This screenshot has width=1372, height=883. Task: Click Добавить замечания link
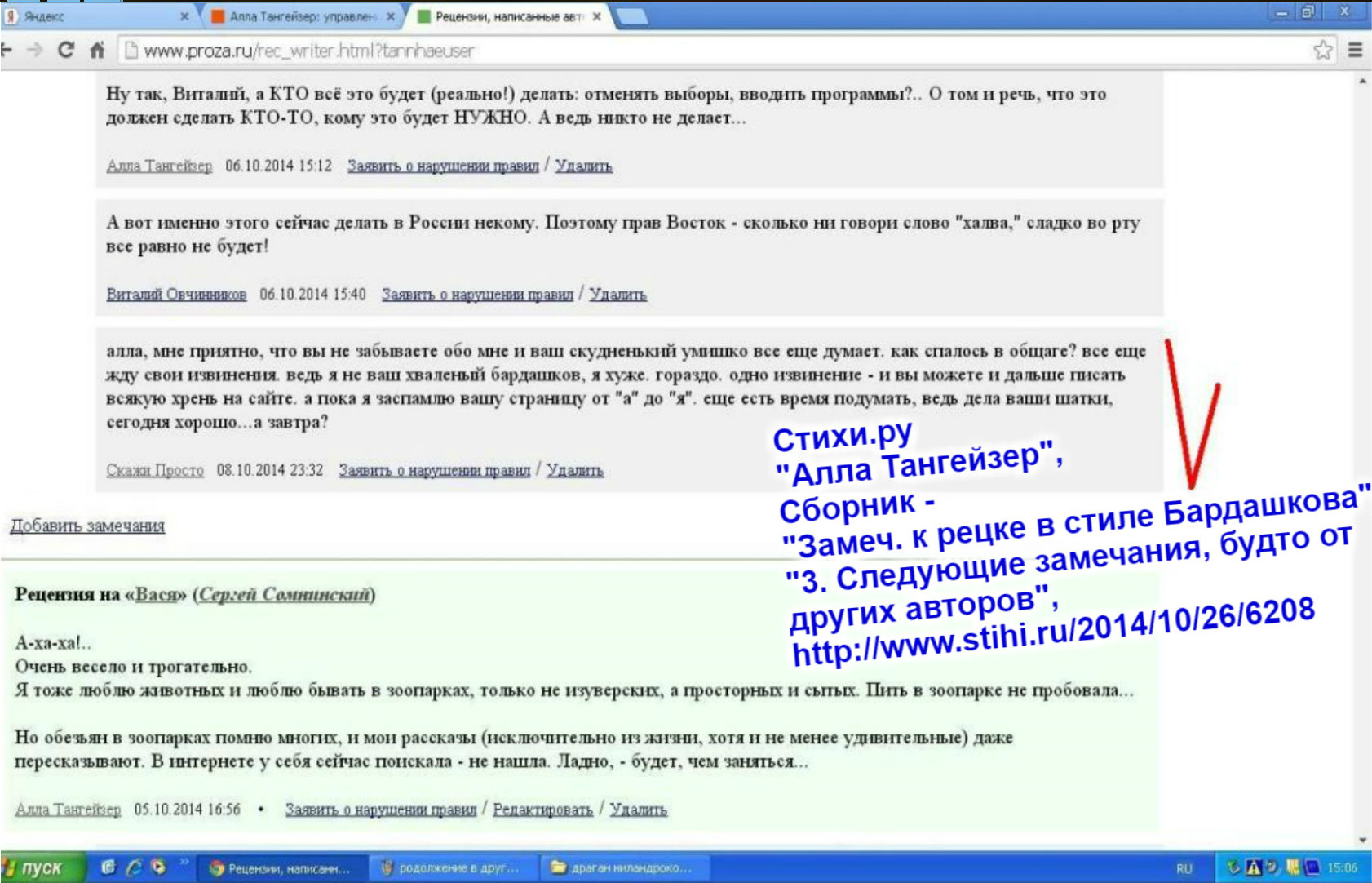(x=87, y=526)
